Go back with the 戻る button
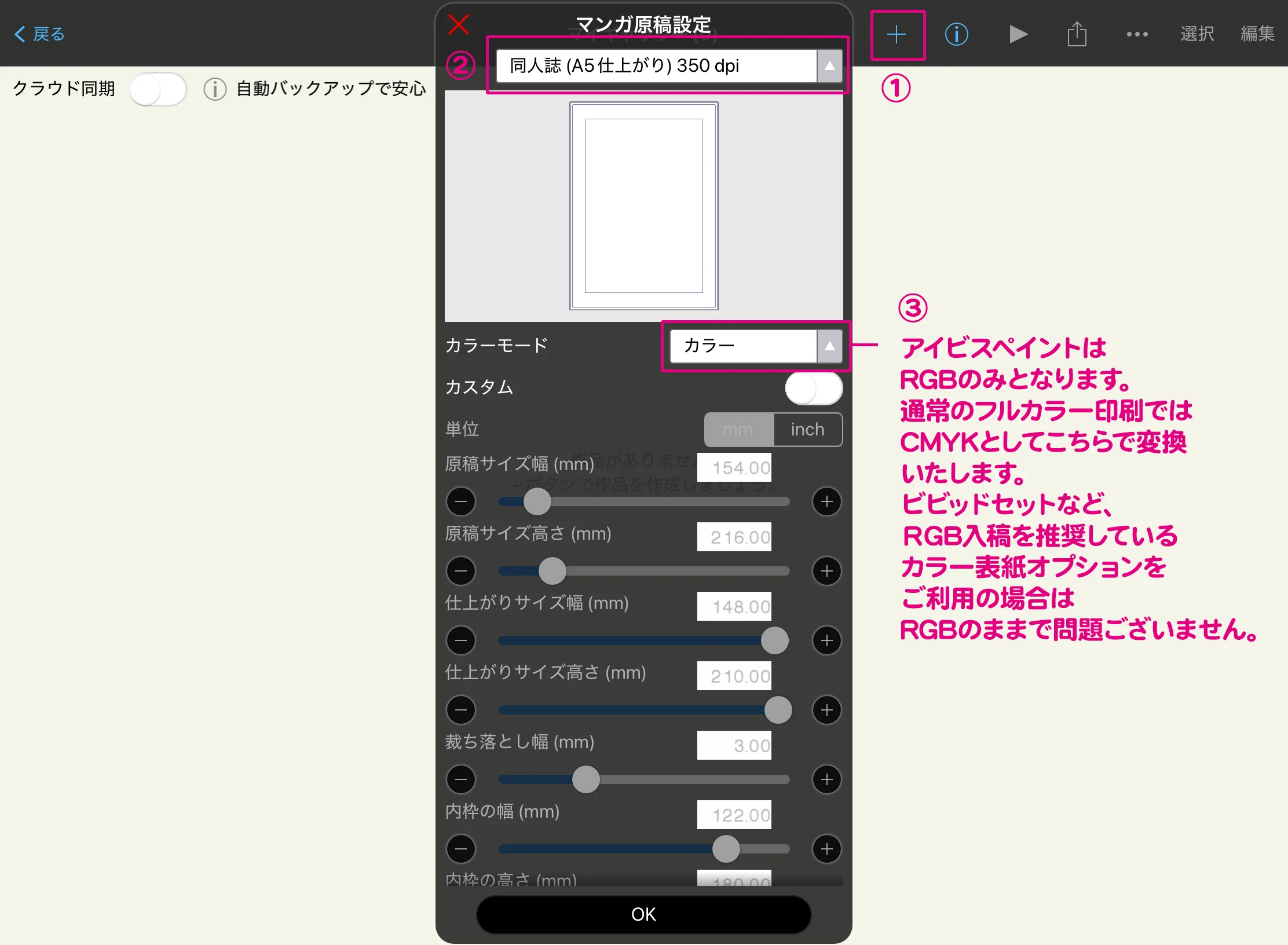Image resolution: width=1288 pixels, height=945 pixels. (39, 35)
